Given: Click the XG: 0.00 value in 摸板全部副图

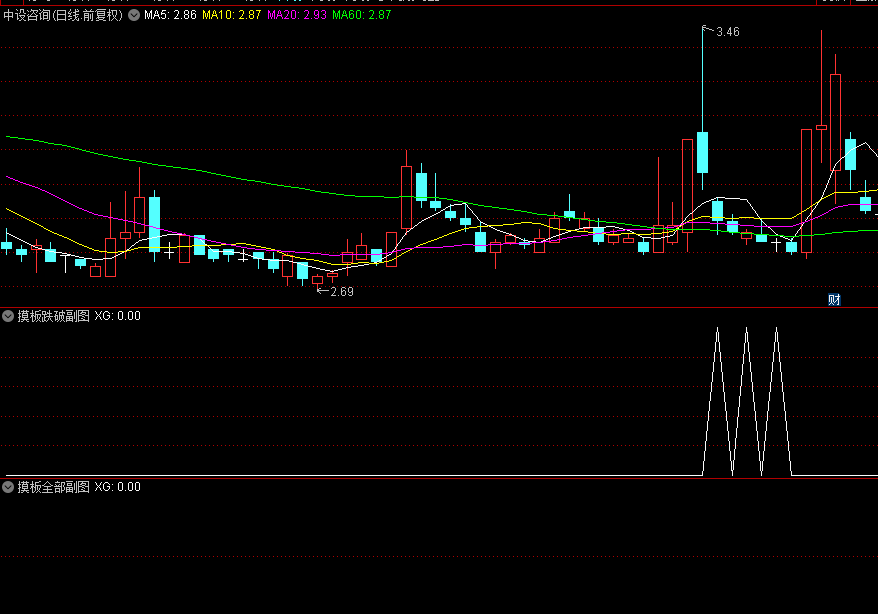Looking at the screenshot, I should (x=118, y=487).
